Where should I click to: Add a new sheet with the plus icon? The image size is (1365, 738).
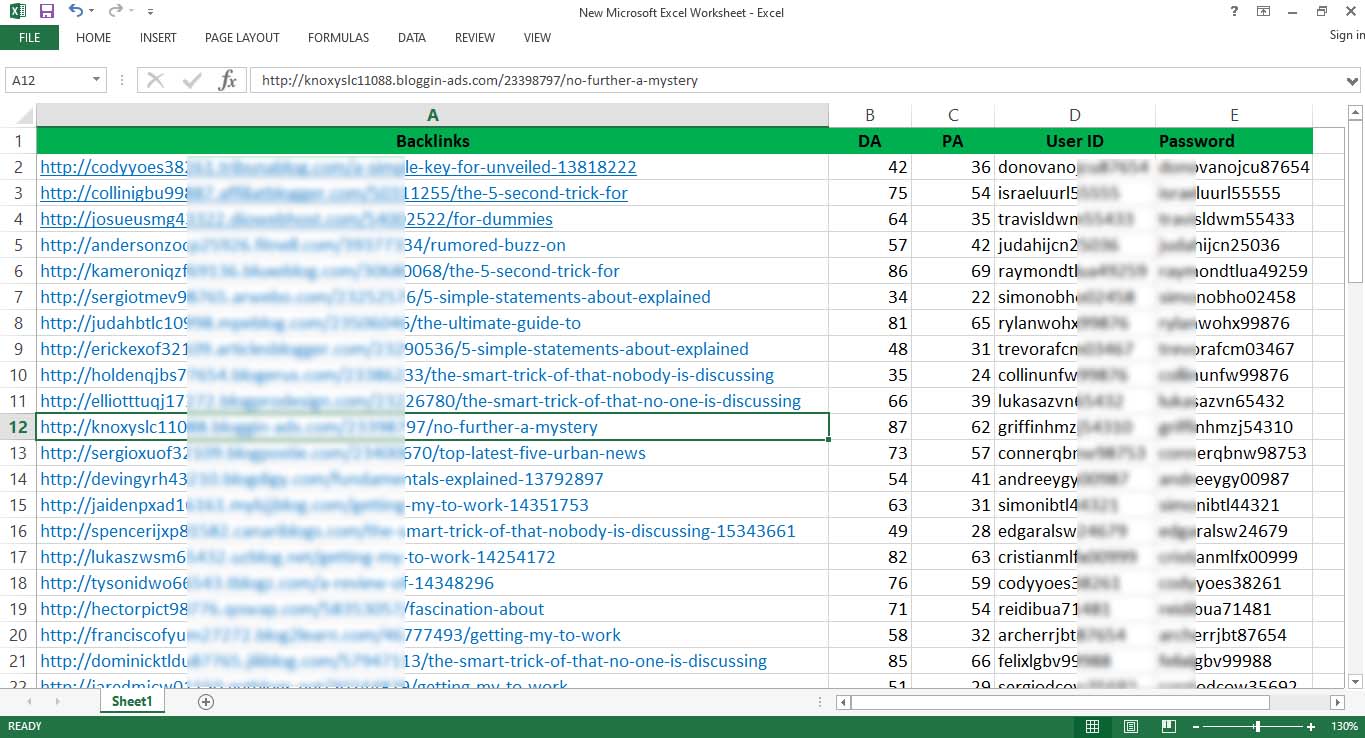206,702
